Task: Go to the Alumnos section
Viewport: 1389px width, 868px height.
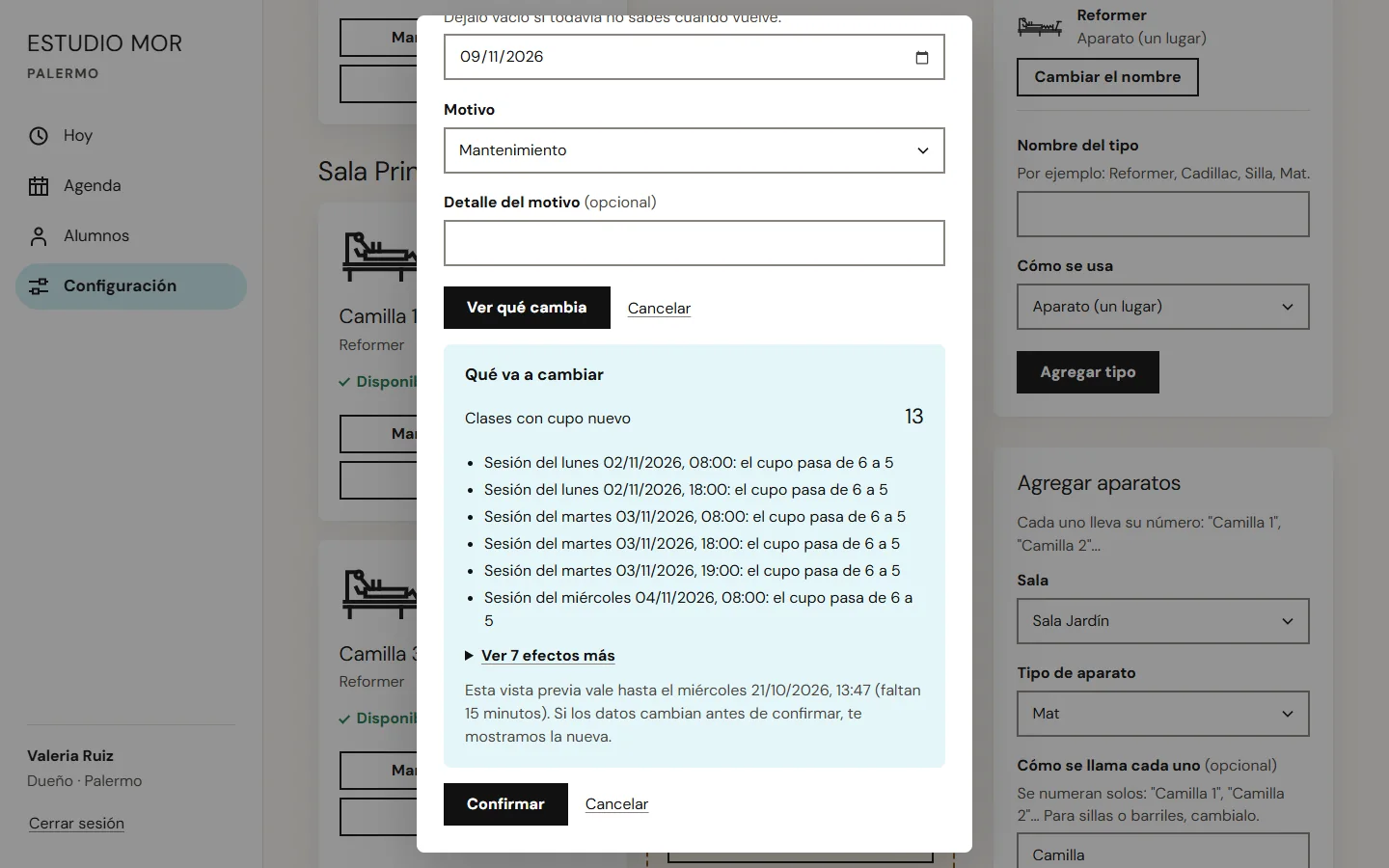Action: coord(131,236)
